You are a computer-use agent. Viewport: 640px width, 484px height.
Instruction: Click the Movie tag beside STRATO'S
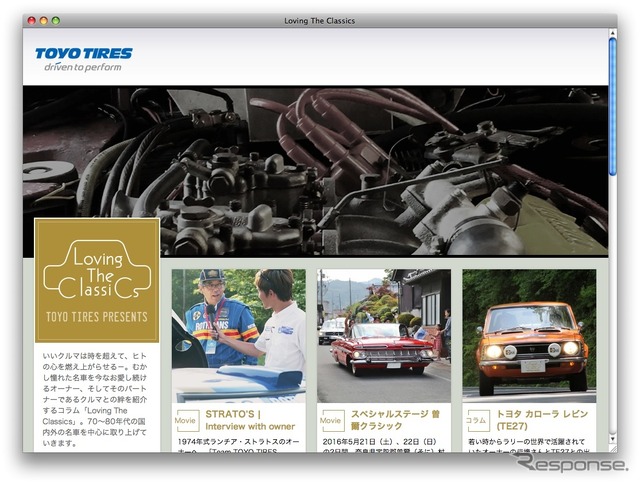(x=188, y=420)
